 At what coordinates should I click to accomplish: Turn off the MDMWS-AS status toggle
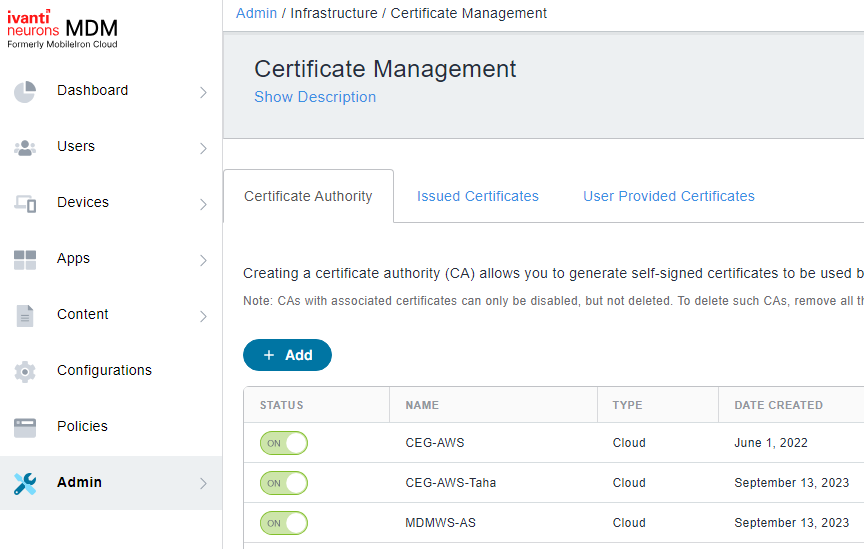coord(284,523)
